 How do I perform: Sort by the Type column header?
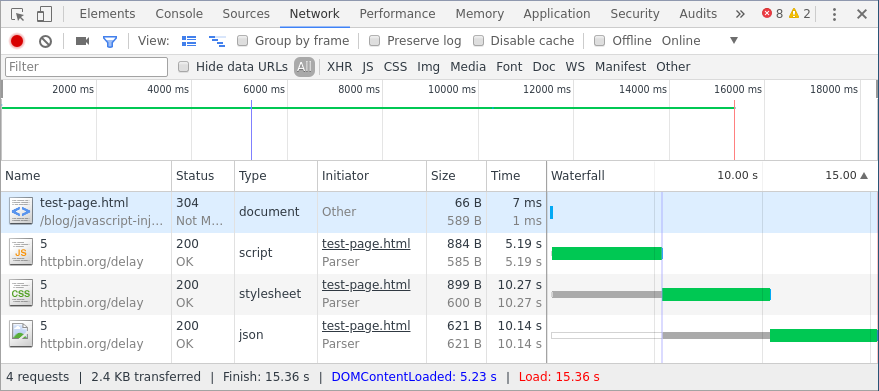click(276, 176)
